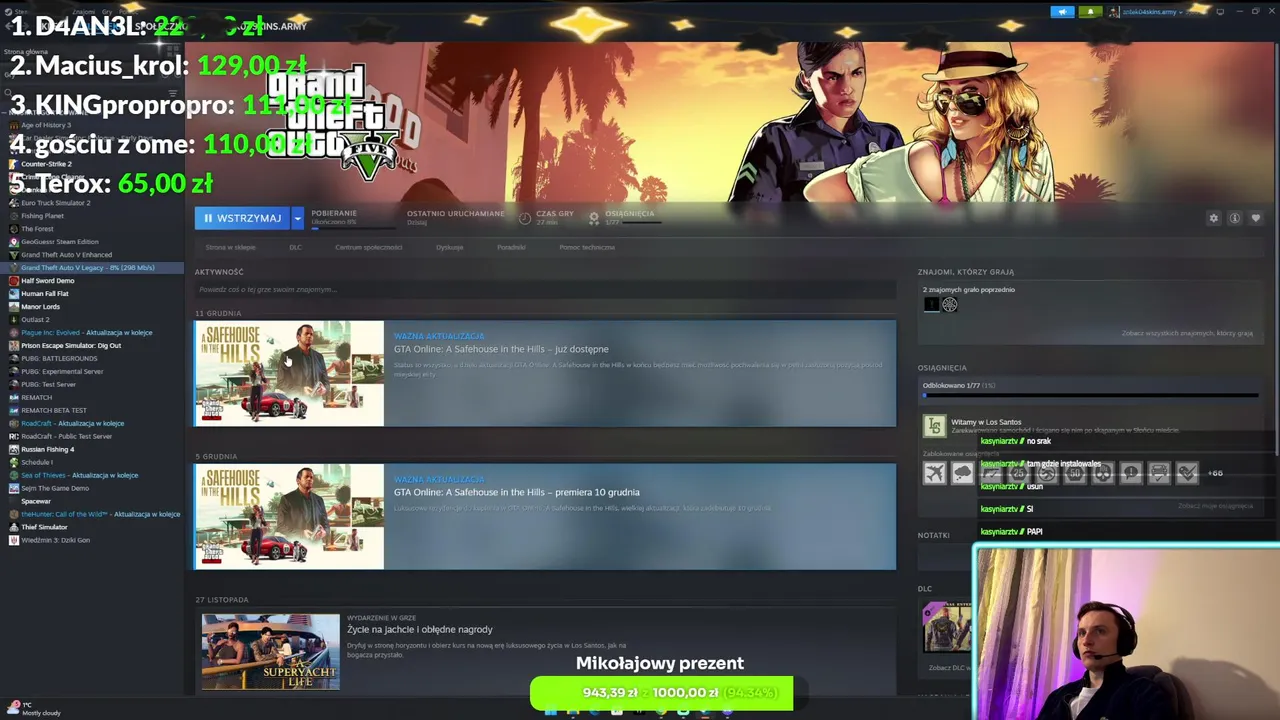Open news titled GTA Online: A Safehouse – już dostępne
Viewport: 1280px width, 720px height.
501,349
